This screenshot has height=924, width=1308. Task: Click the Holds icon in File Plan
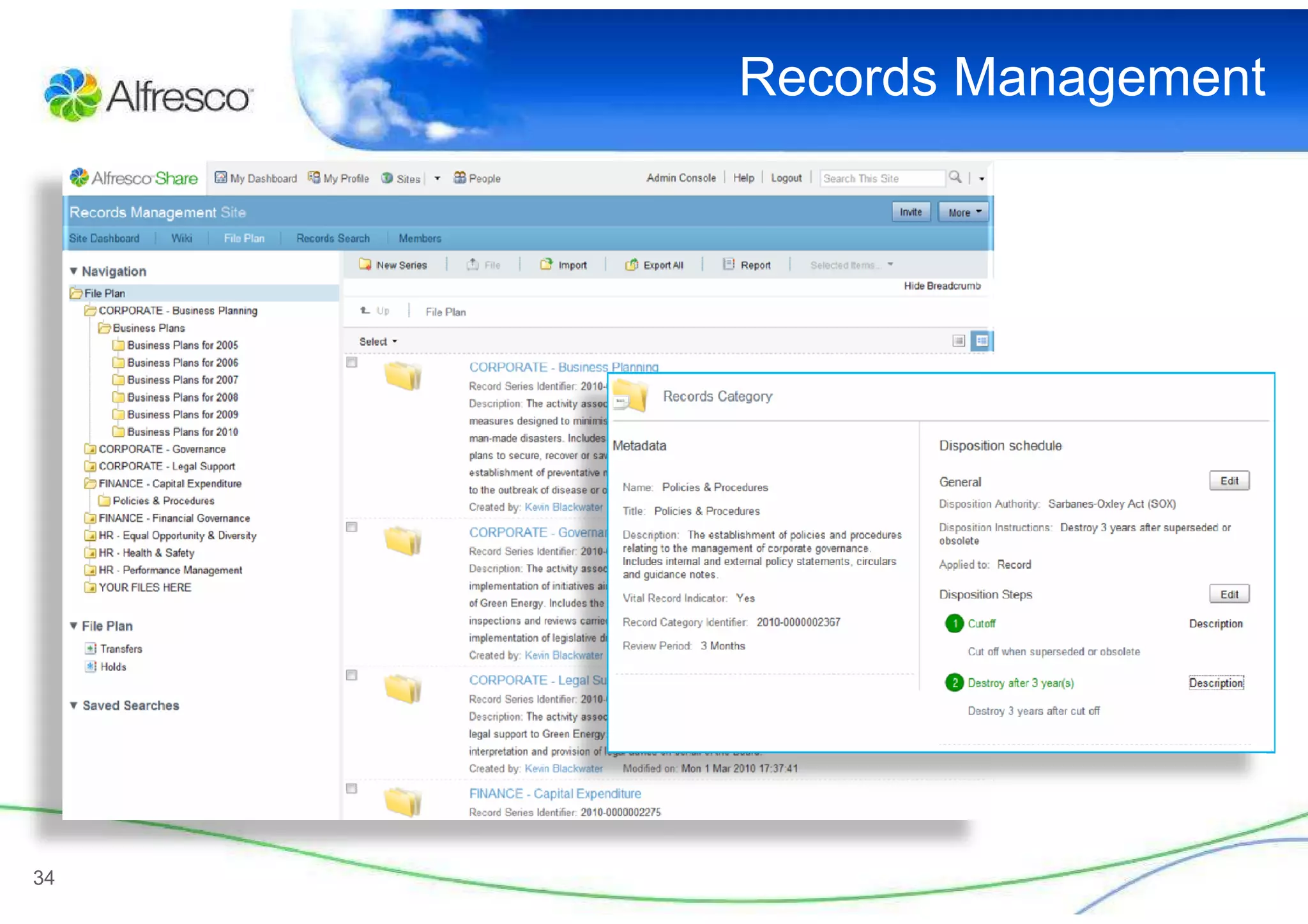(x=91, y=667)
